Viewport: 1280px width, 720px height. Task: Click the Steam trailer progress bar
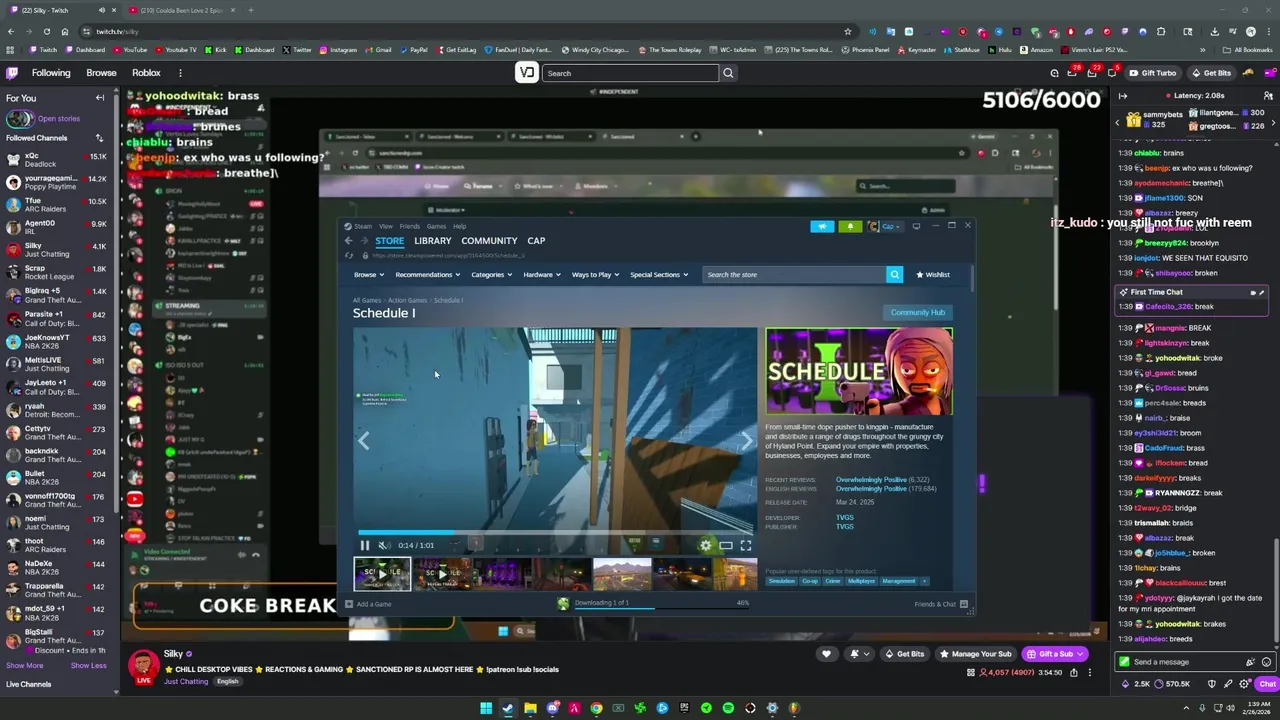tap(555, 533)
